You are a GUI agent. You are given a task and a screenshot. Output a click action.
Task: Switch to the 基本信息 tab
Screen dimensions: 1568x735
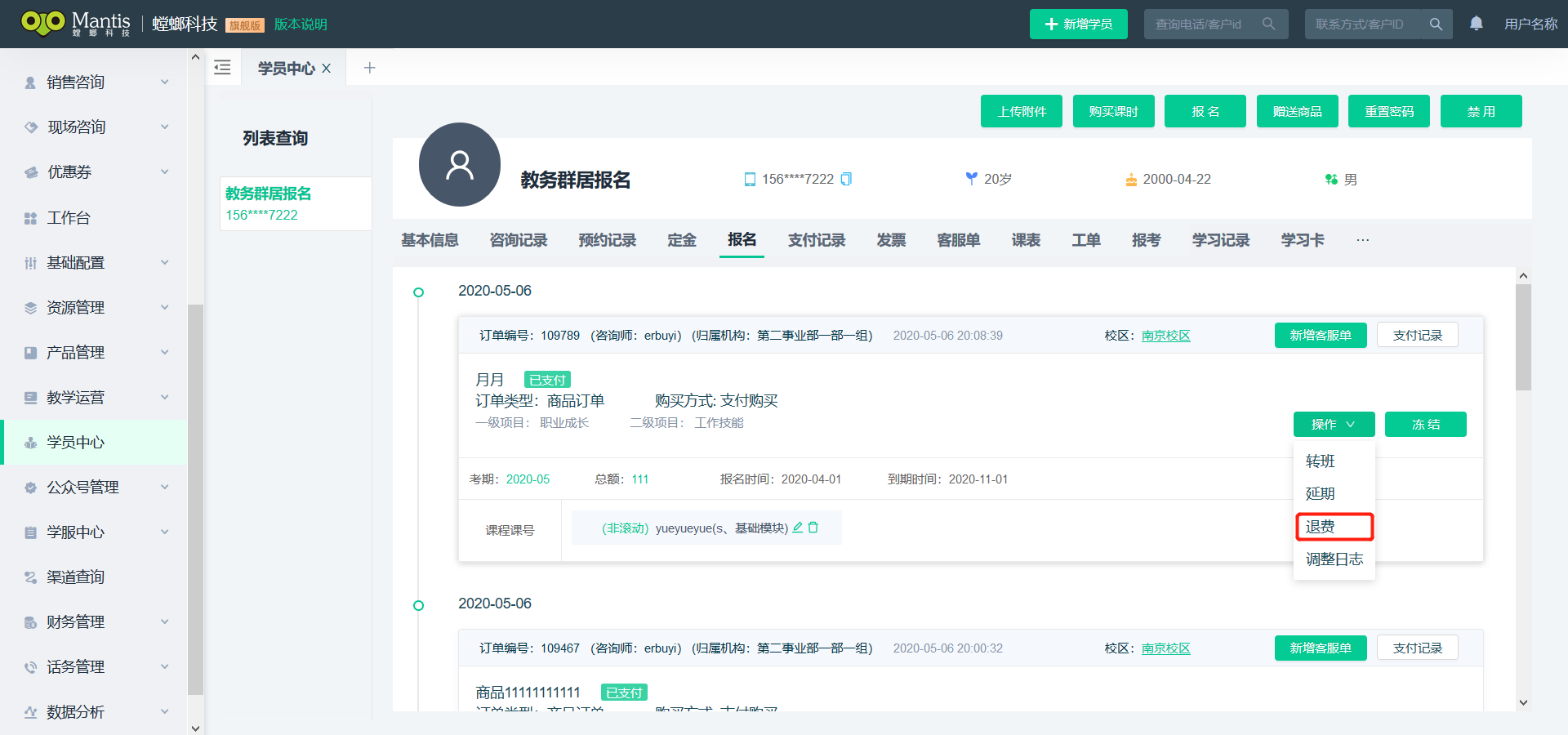tap(430, 240)
